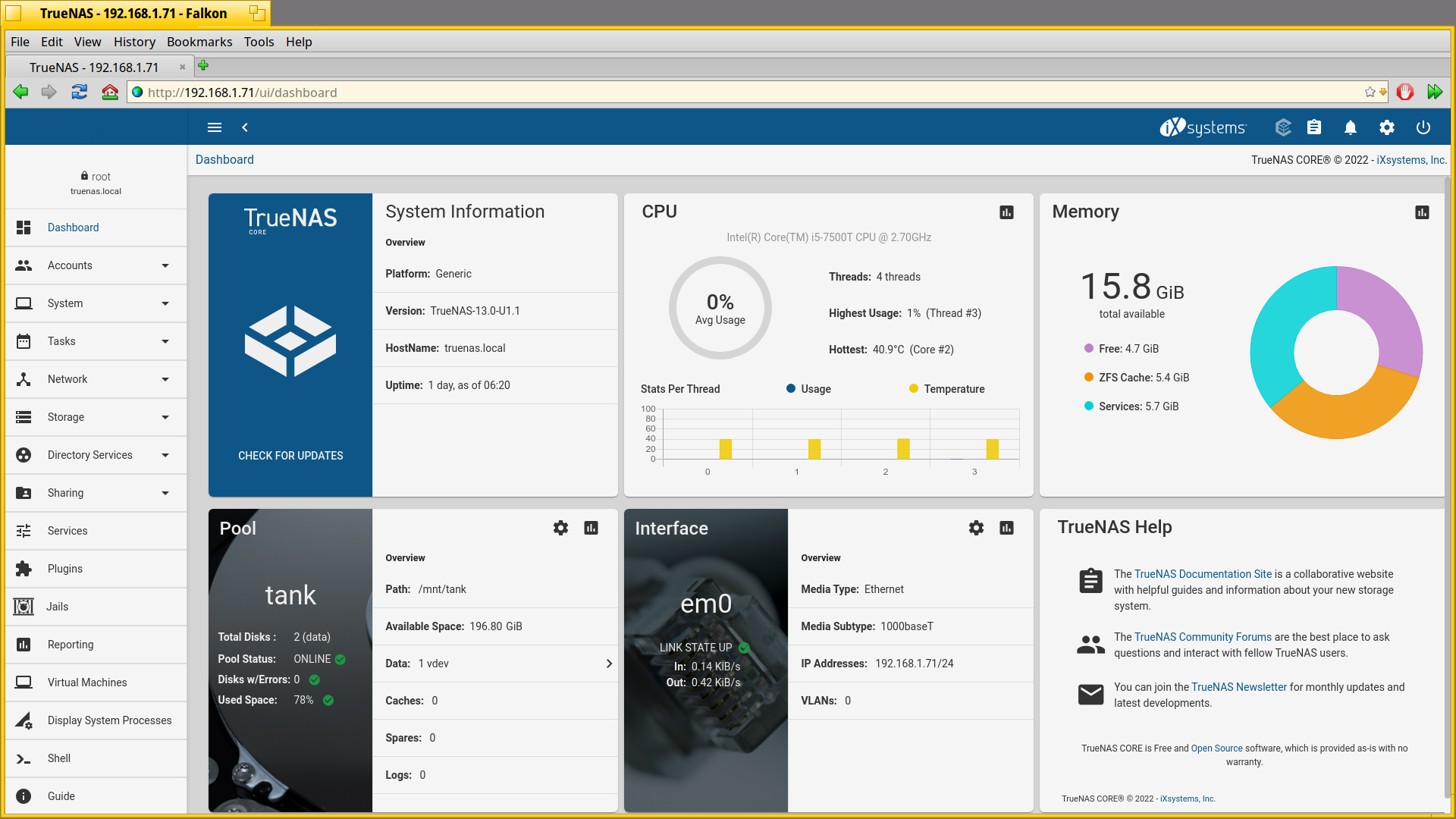The width and height of the screenshot is (1456, 819).
Task: Expand the Storage menu
Action: [96, 417]
